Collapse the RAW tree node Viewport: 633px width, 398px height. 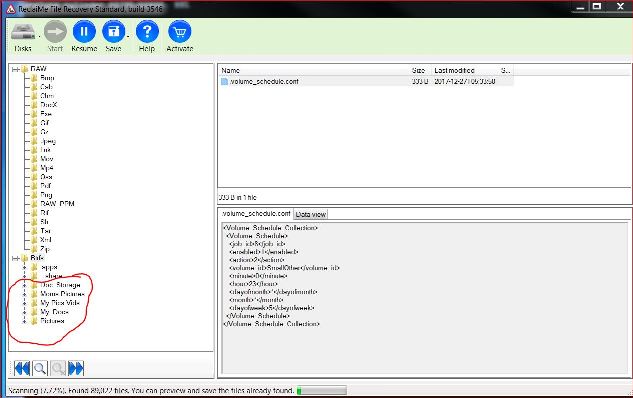click(x=15, y=69)
